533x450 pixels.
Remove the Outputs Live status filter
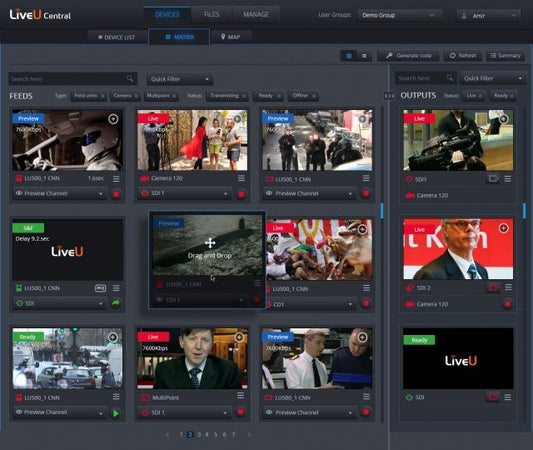pyautogui.click(x=480, y=96)
